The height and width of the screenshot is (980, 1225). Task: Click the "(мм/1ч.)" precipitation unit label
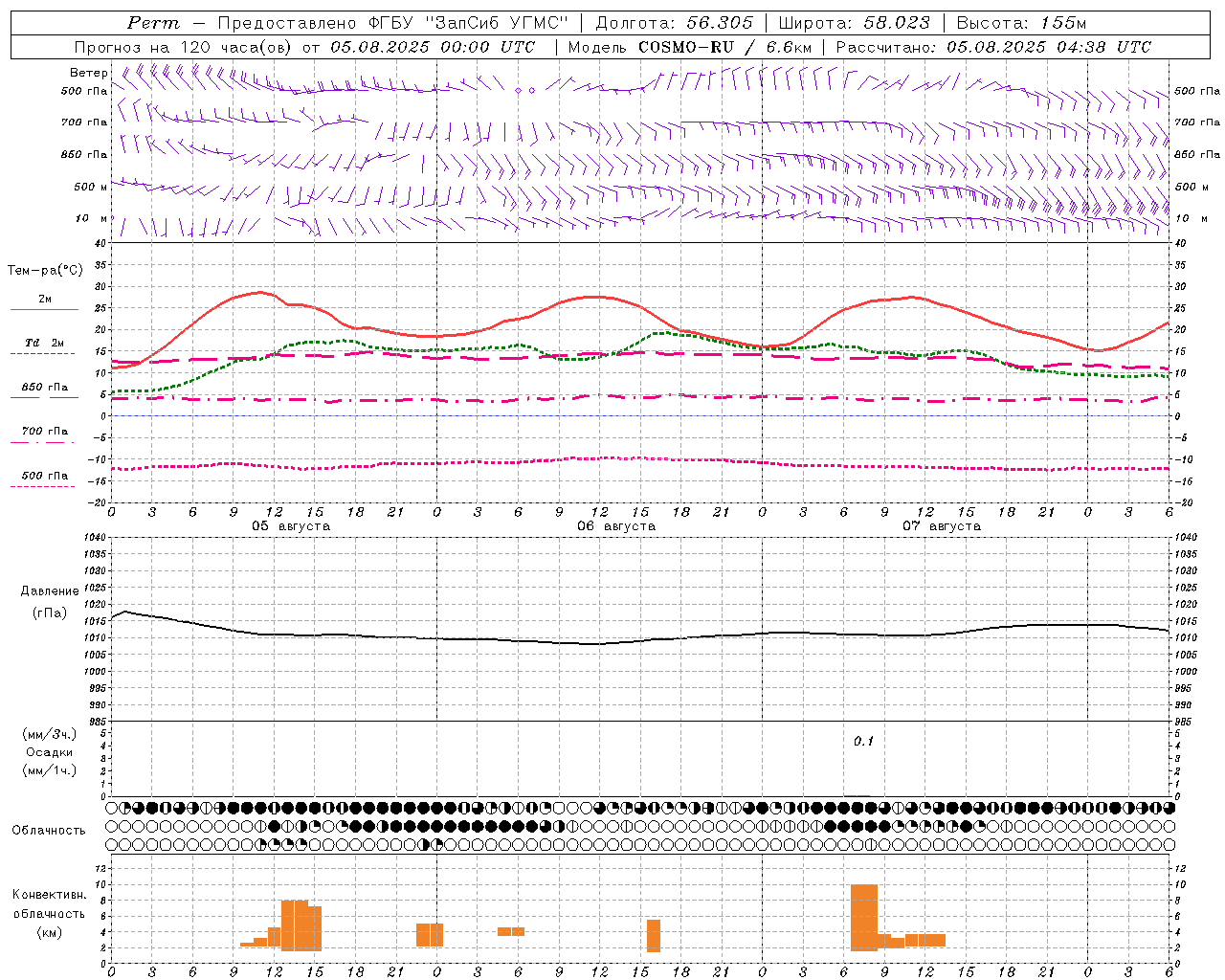(x=50, y=770)
